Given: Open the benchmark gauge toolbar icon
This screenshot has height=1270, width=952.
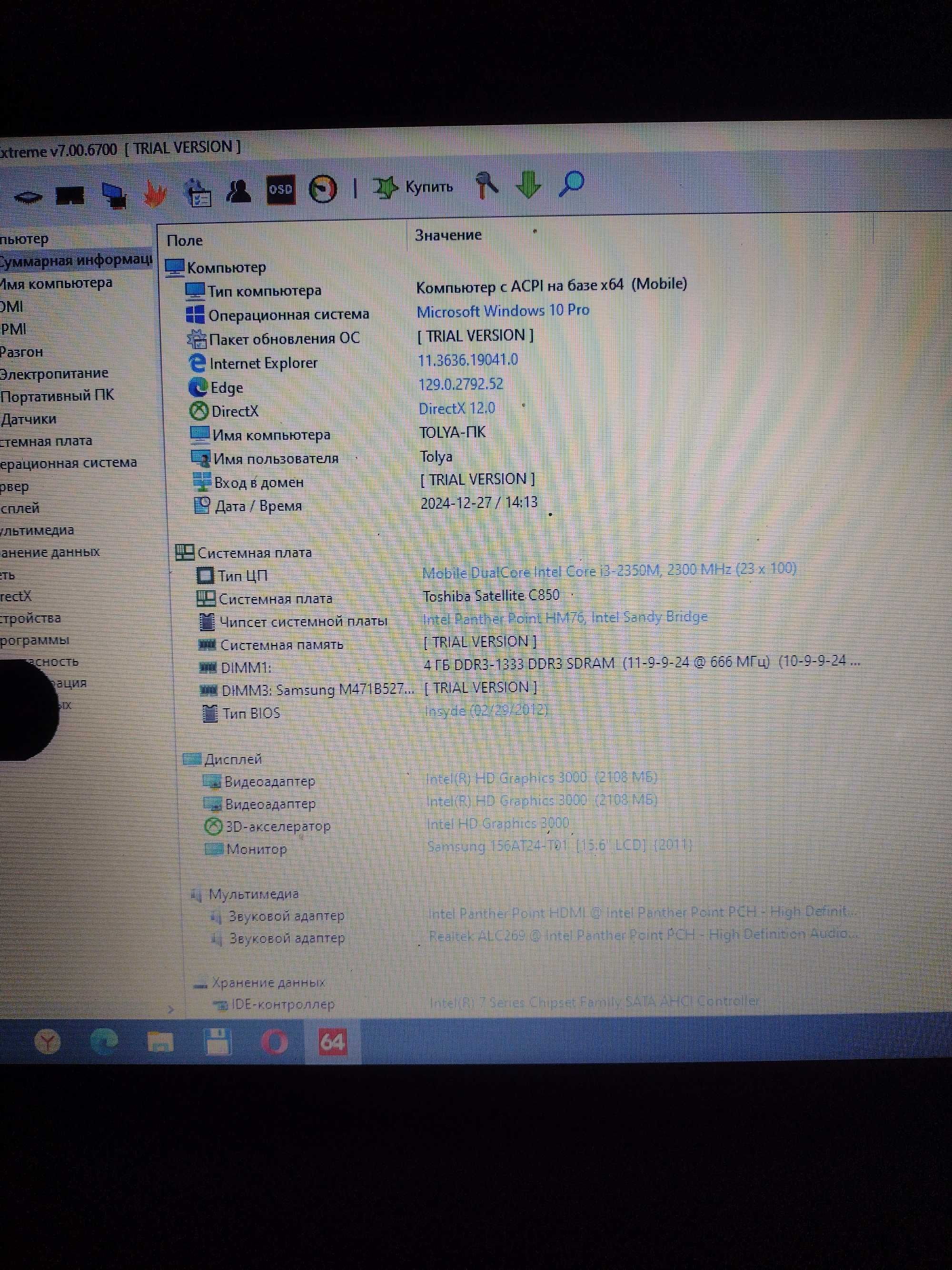Looking at the screenshot, I should click(x=323, y=189).
